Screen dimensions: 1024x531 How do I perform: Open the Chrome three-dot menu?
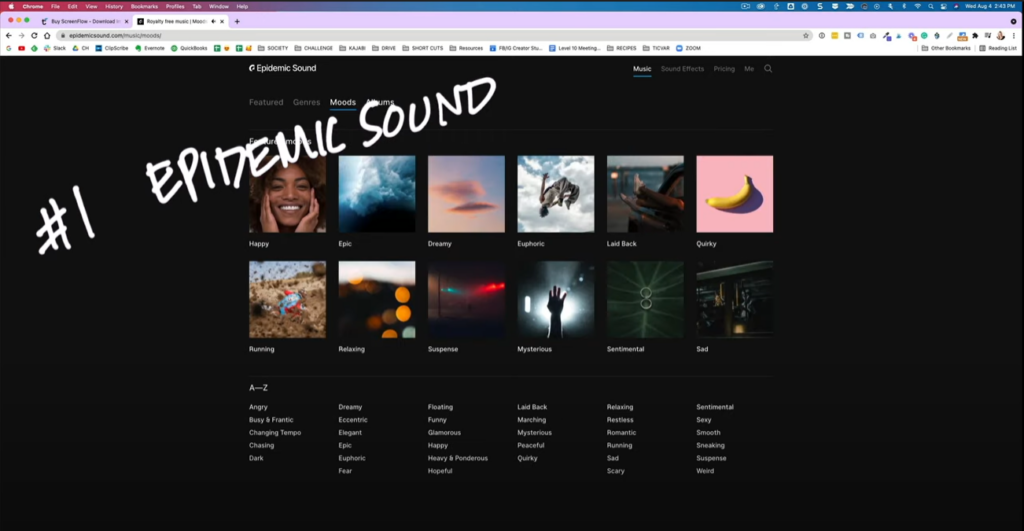pyautogui.click(x=1014, y=35)
